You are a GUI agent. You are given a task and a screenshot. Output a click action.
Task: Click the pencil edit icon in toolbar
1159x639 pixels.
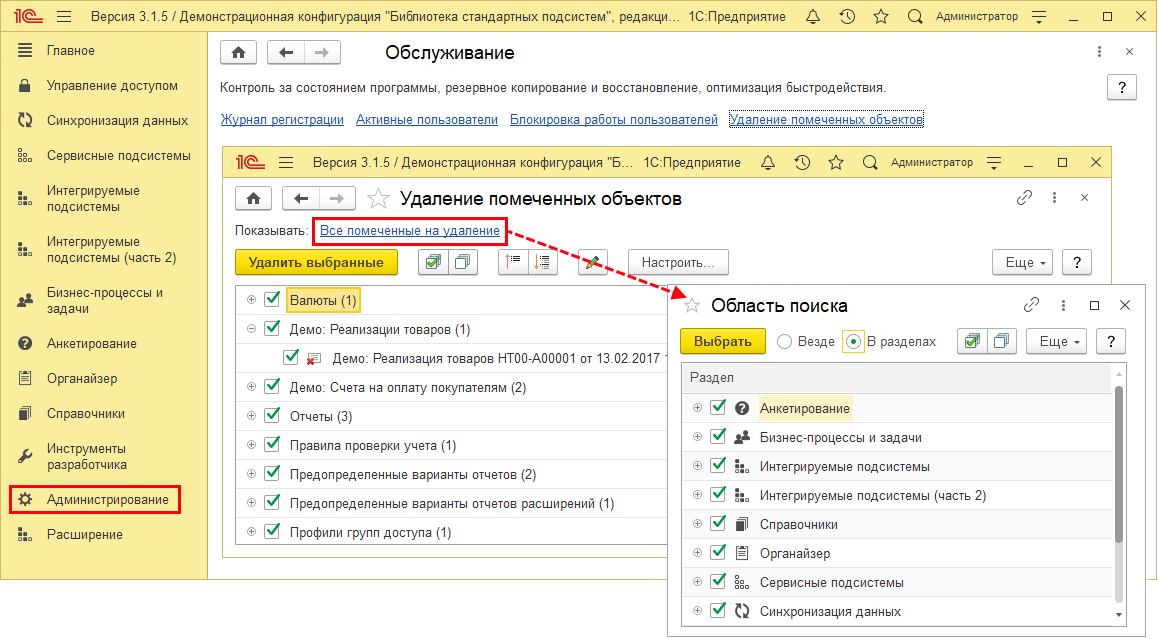592,262
